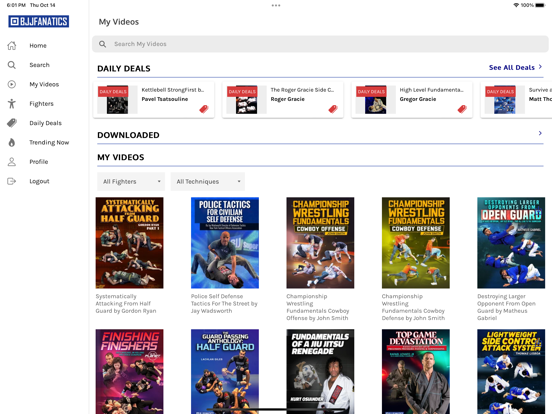Viewport: 552px width, 414px height.
Task: Click 'Gregor Gracie' instructor name
Action: (x=418, y=99)
